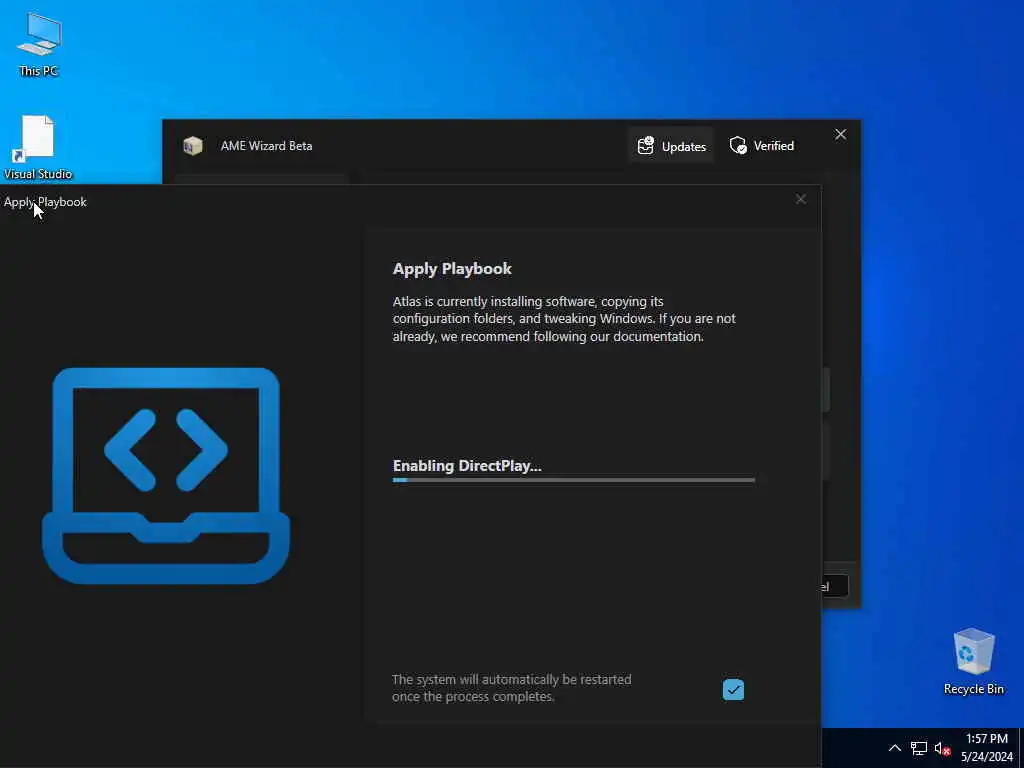Uncheck the automatic restart checkbox

[733, 690]
